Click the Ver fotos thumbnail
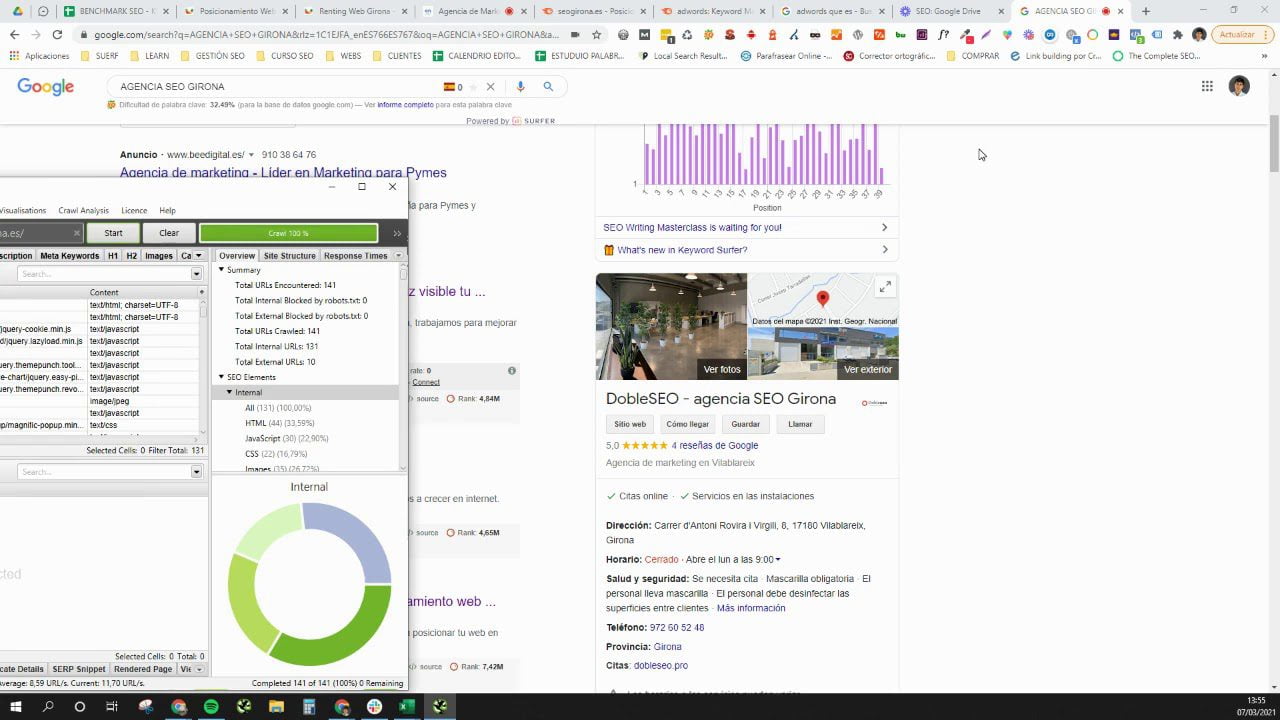 pyautogui.click(x=671, y=326)
